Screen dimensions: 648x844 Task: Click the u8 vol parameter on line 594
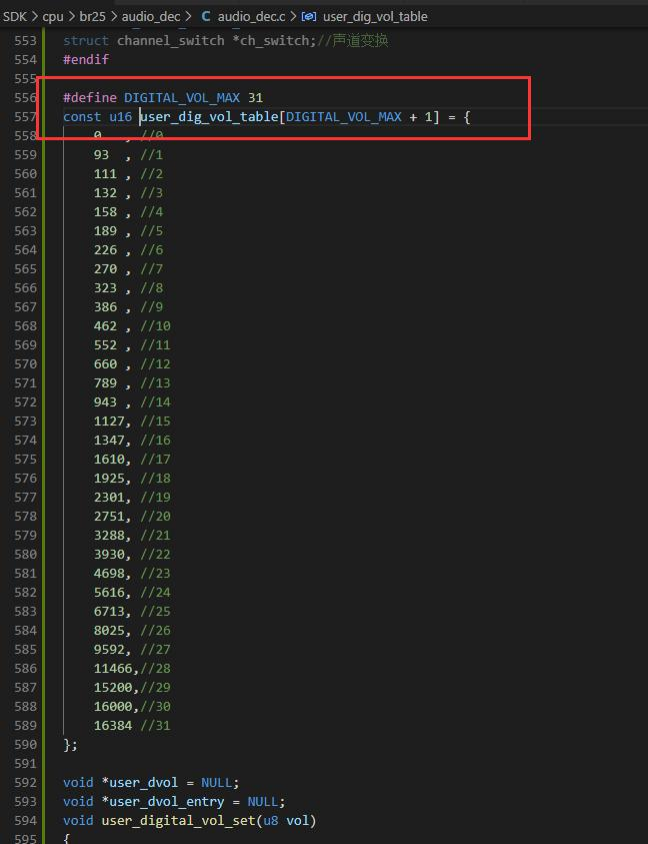[x=286, y=820]
